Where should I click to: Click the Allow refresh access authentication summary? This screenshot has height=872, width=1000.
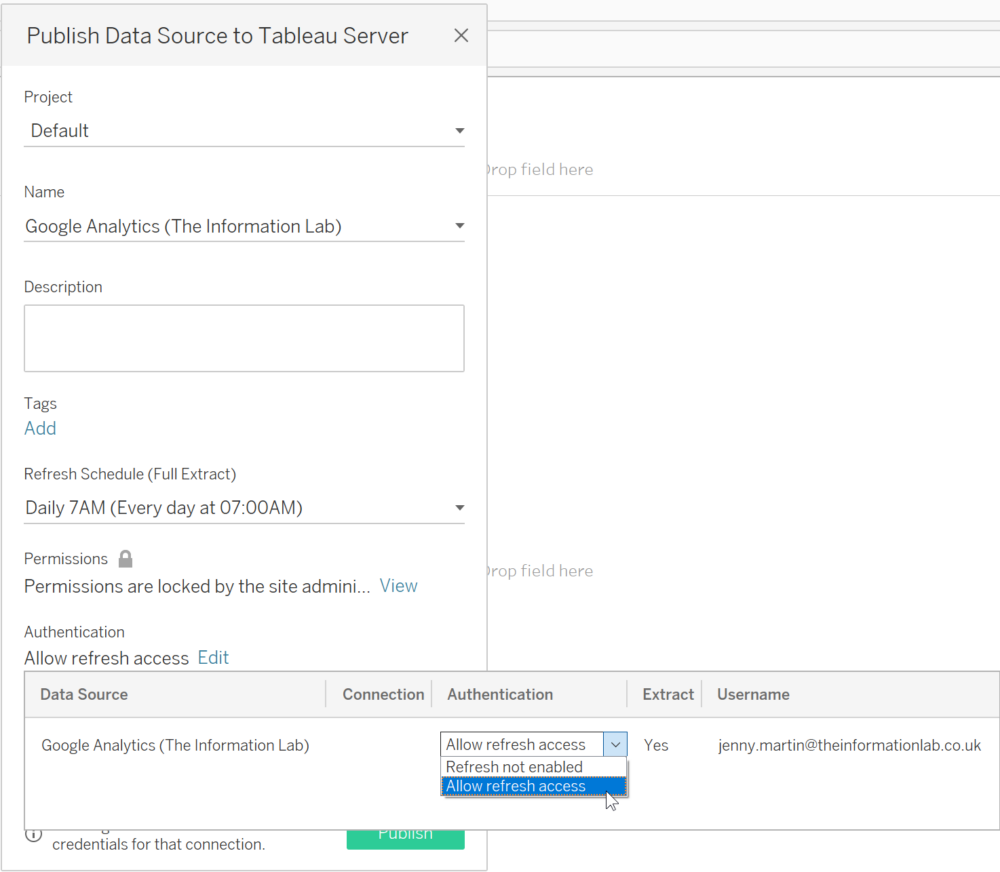[x=107, y=658]
